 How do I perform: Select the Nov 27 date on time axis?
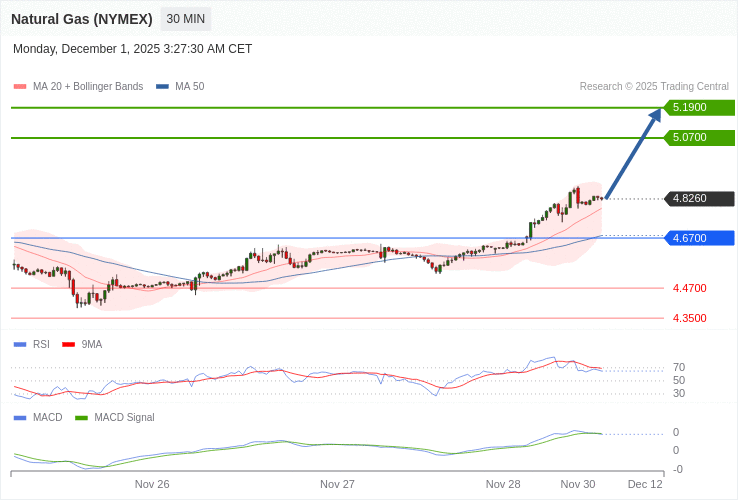[337, 484]
